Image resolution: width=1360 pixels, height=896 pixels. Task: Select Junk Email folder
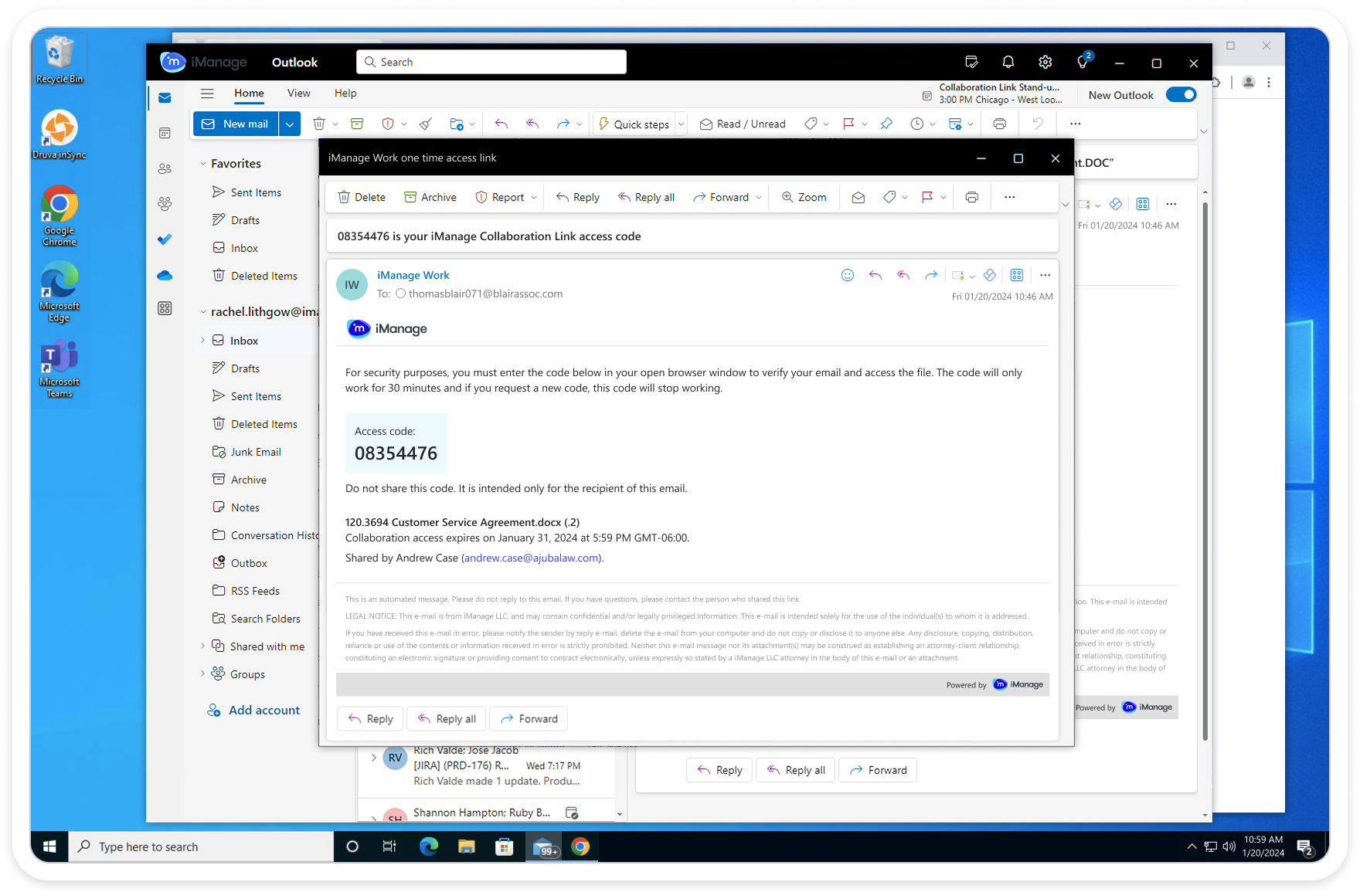click(x=256, y=452)
